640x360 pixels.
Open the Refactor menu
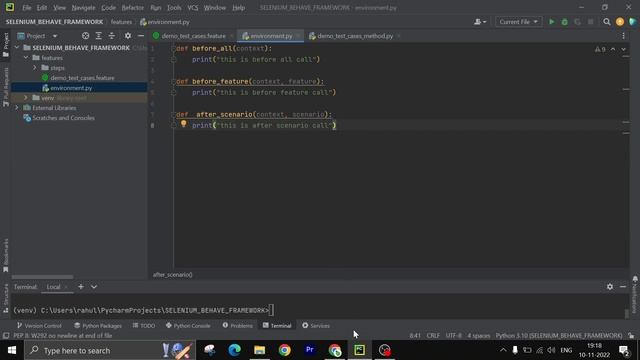[x=133, y=8]
